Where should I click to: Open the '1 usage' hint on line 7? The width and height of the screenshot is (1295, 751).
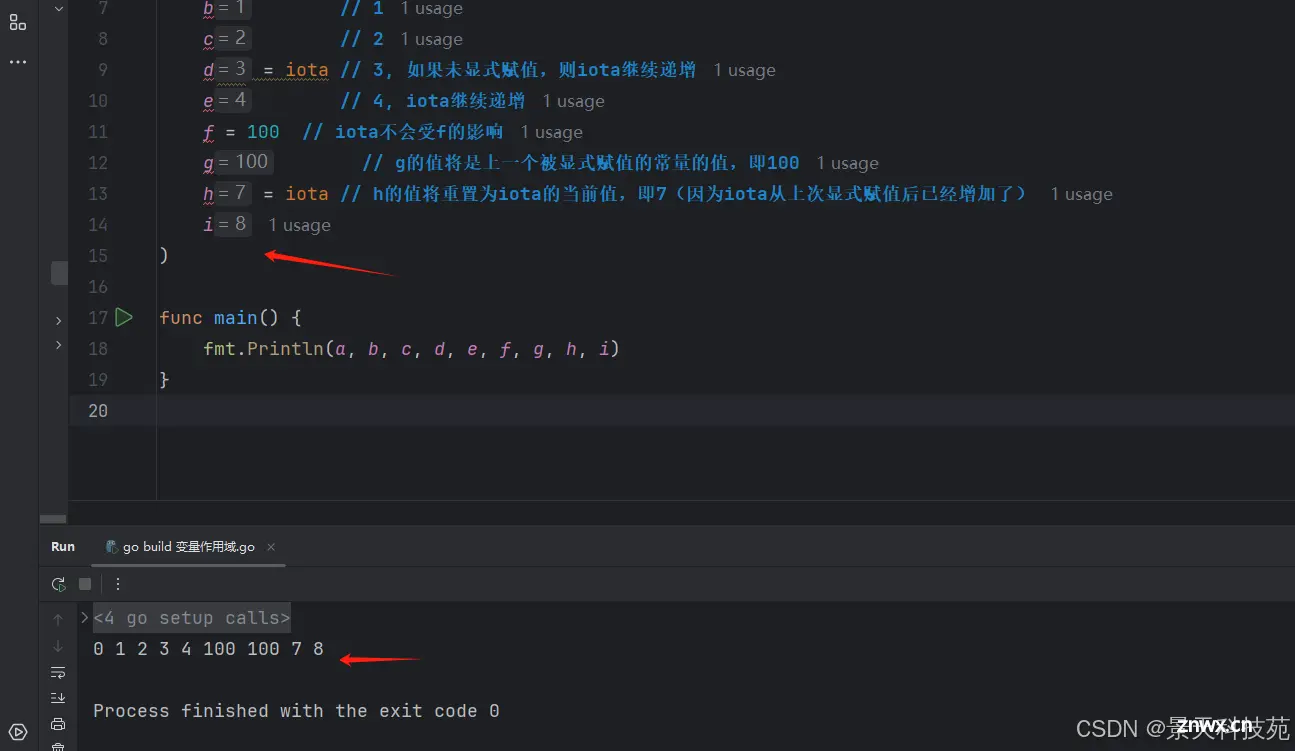[x=431, y=8]
